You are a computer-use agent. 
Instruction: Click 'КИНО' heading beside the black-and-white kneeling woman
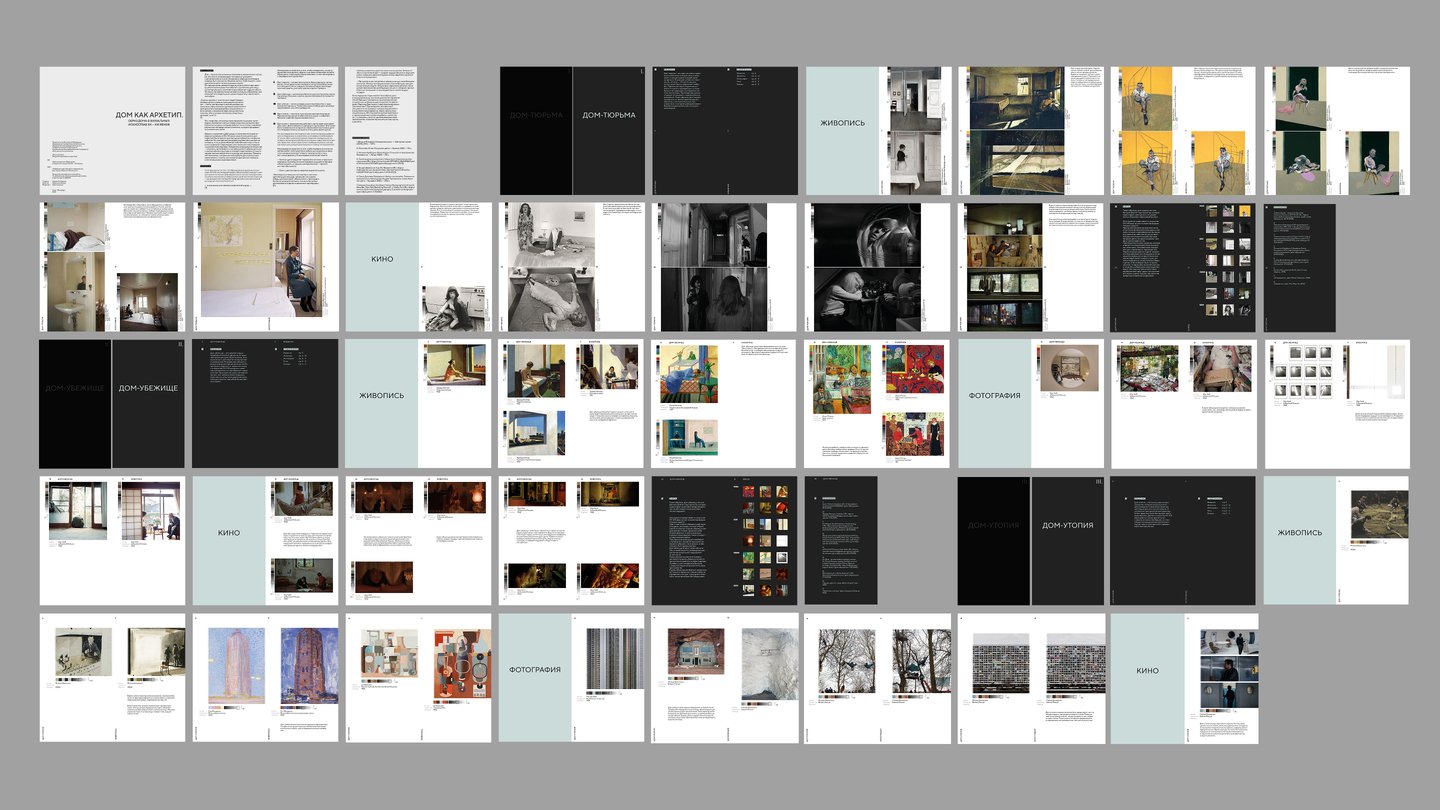click(381, 259)
